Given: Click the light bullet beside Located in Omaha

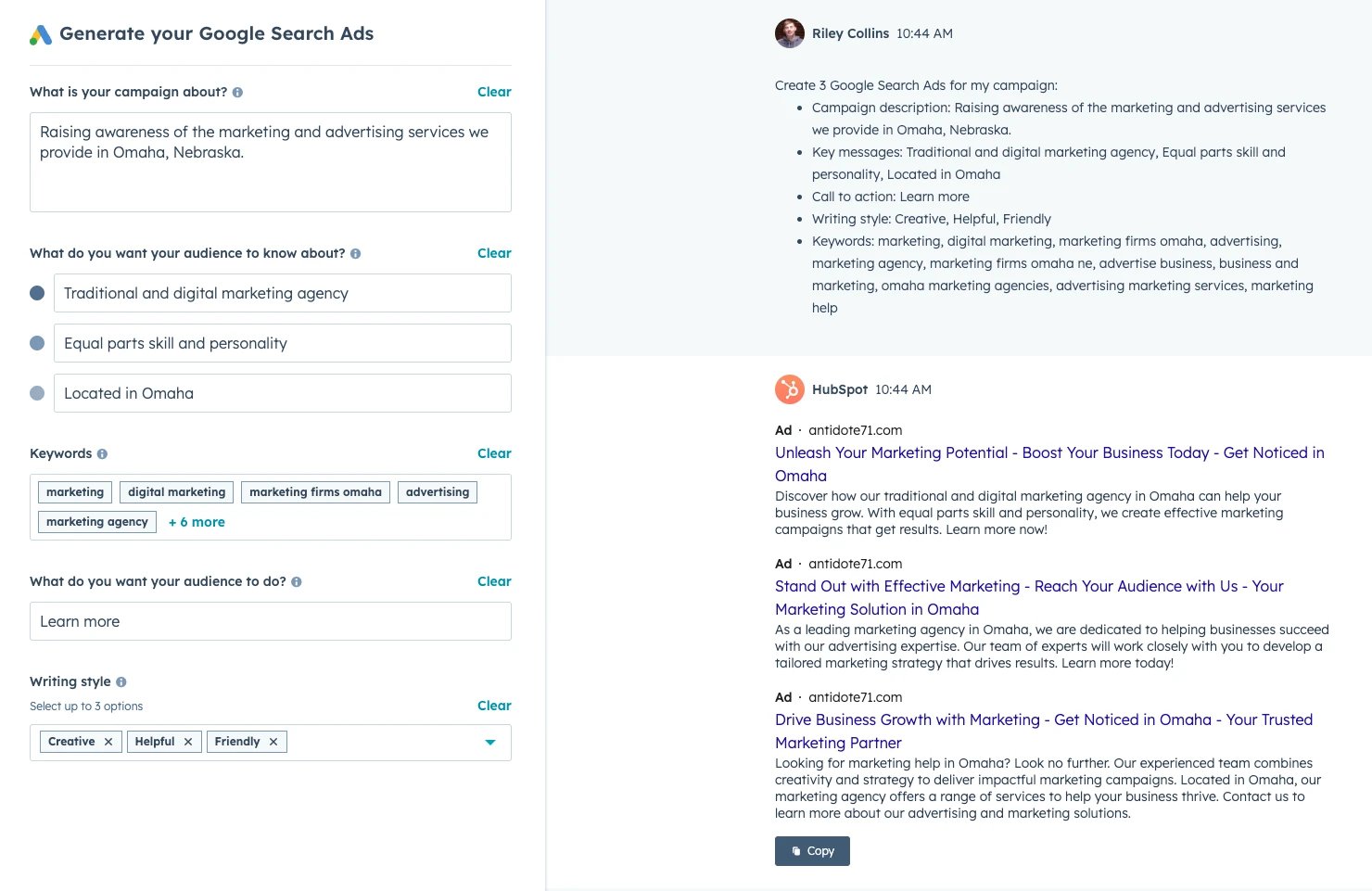Looking at the screenshot, I should pos(37,393).
